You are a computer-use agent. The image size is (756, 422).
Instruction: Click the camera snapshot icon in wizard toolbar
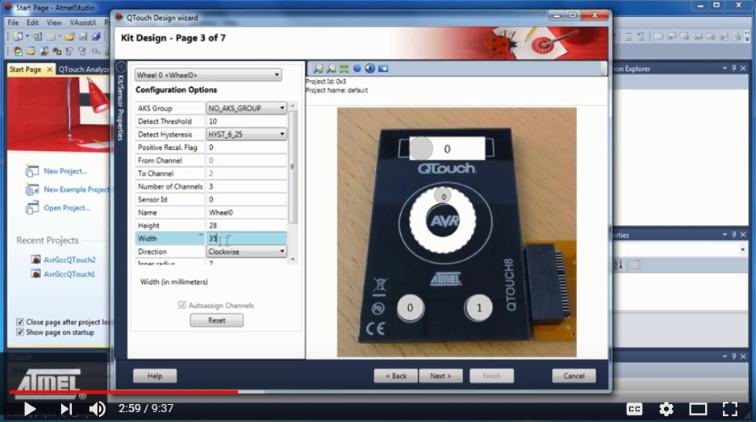coord(383,69)
